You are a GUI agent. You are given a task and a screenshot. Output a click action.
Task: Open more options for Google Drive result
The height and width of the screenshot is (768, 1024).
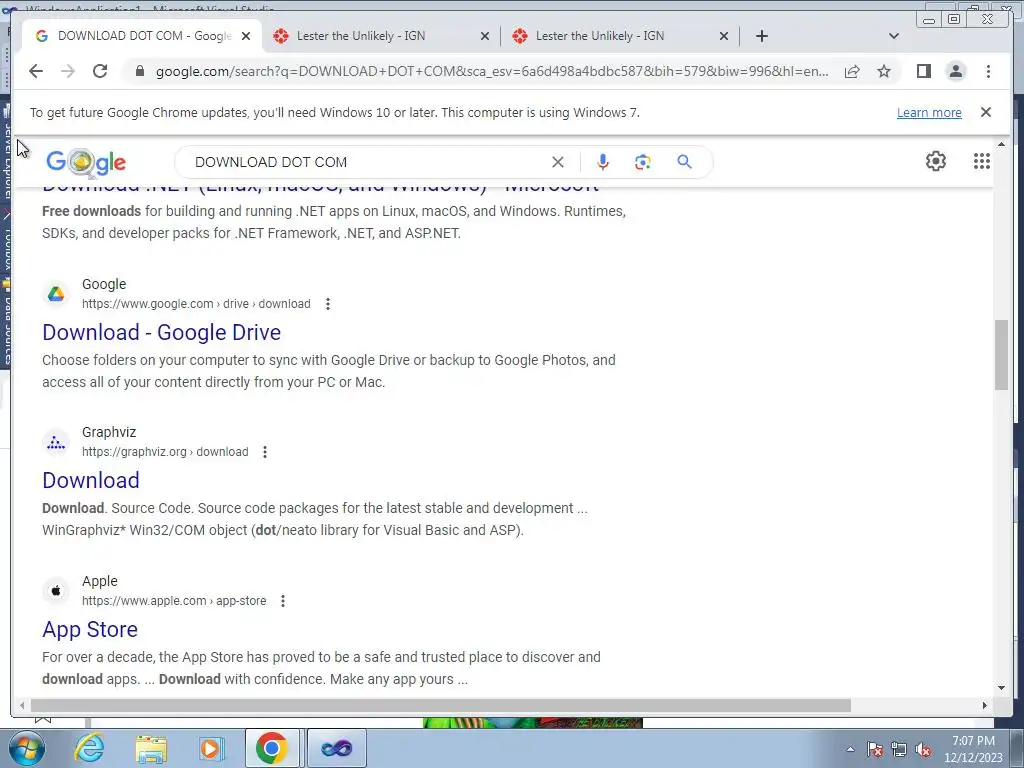click(328, 304)
